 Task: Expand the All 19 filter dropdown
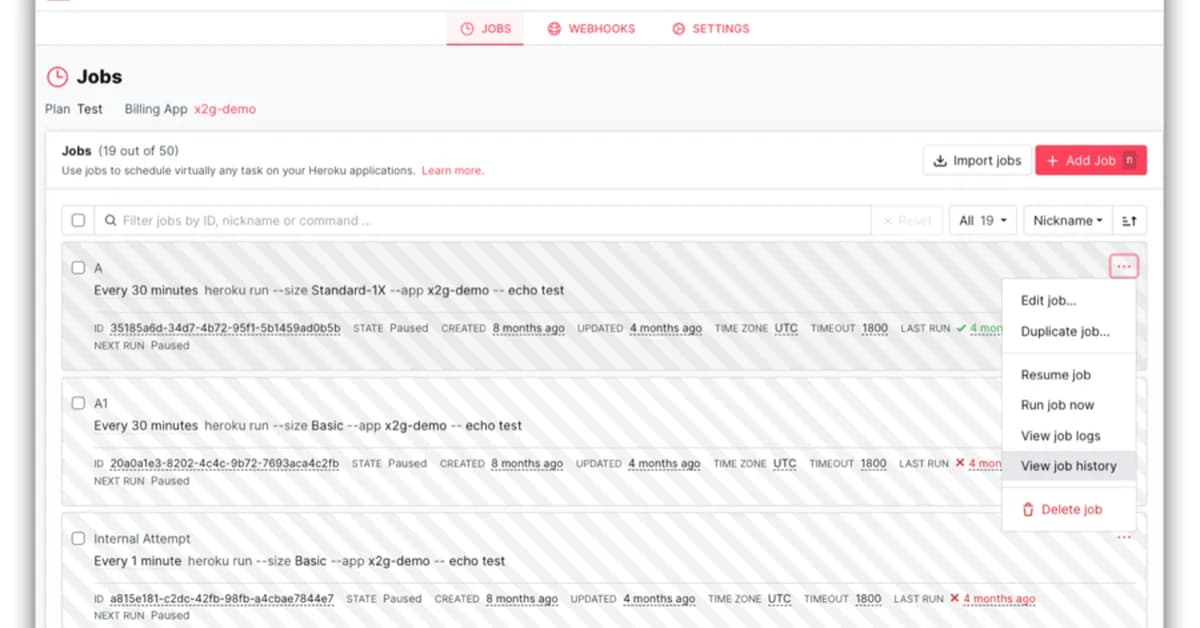pos(982,221)
